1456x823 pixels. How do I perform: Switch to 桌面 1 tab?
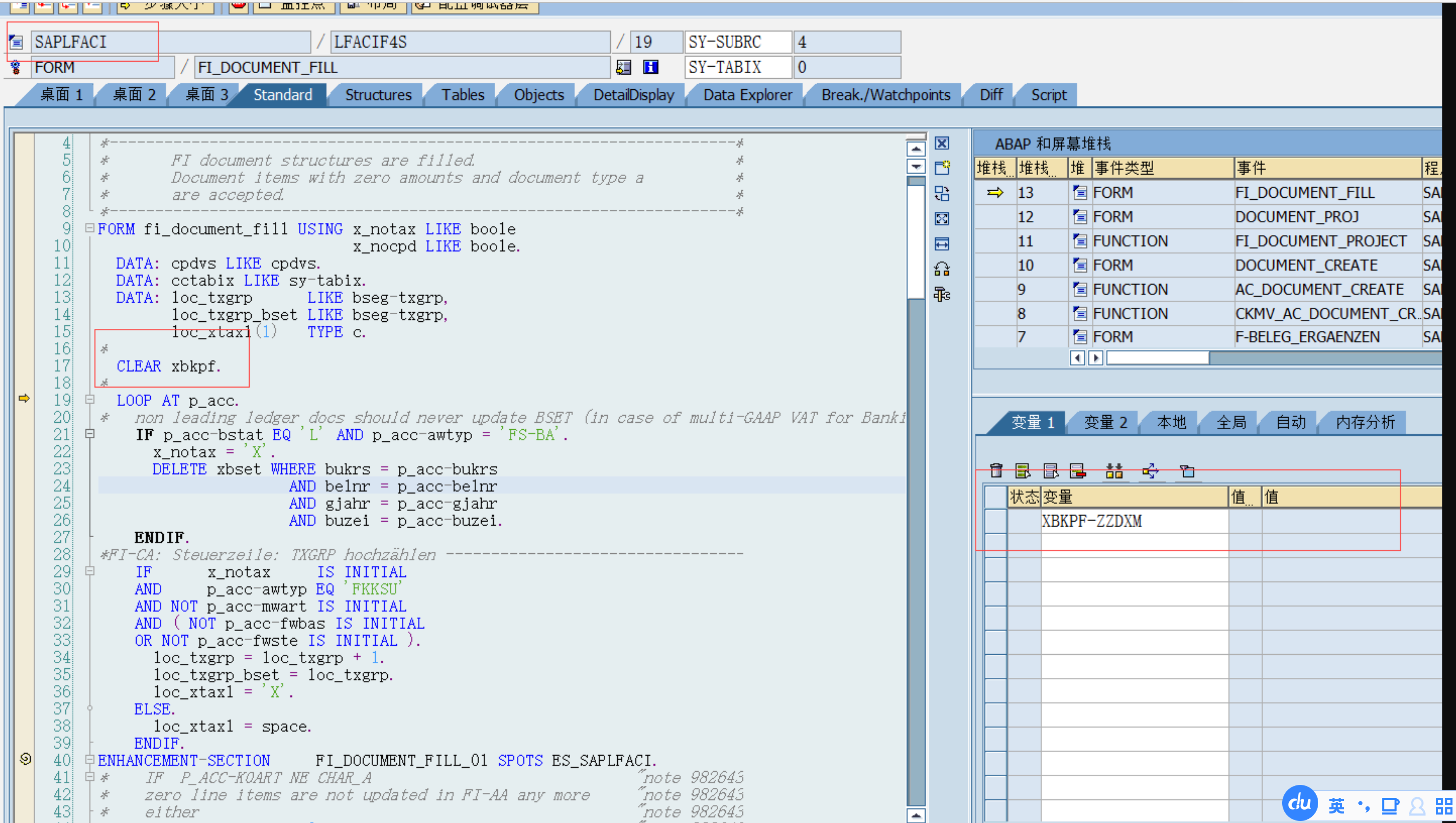(61, 95)
